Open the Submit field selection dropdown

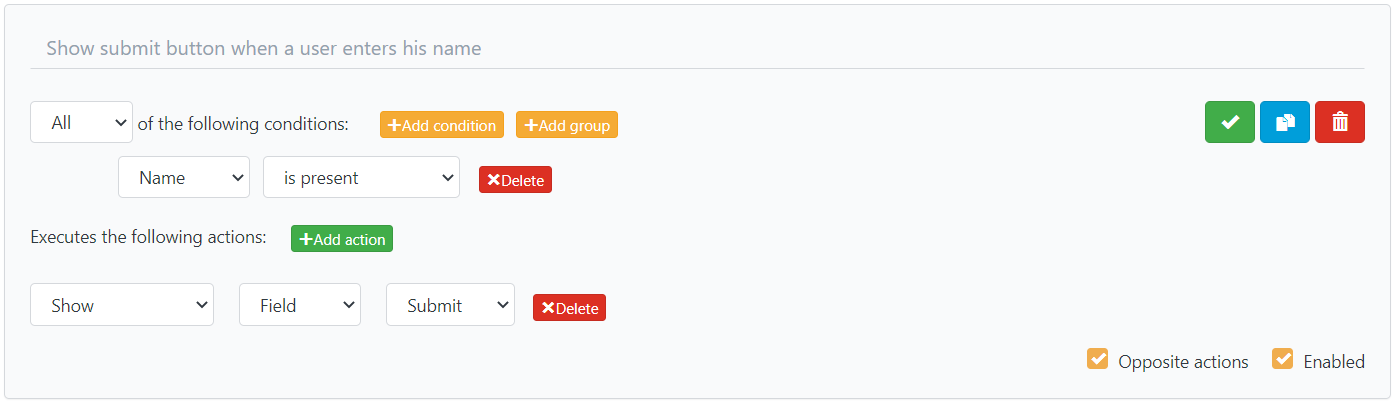450,305
